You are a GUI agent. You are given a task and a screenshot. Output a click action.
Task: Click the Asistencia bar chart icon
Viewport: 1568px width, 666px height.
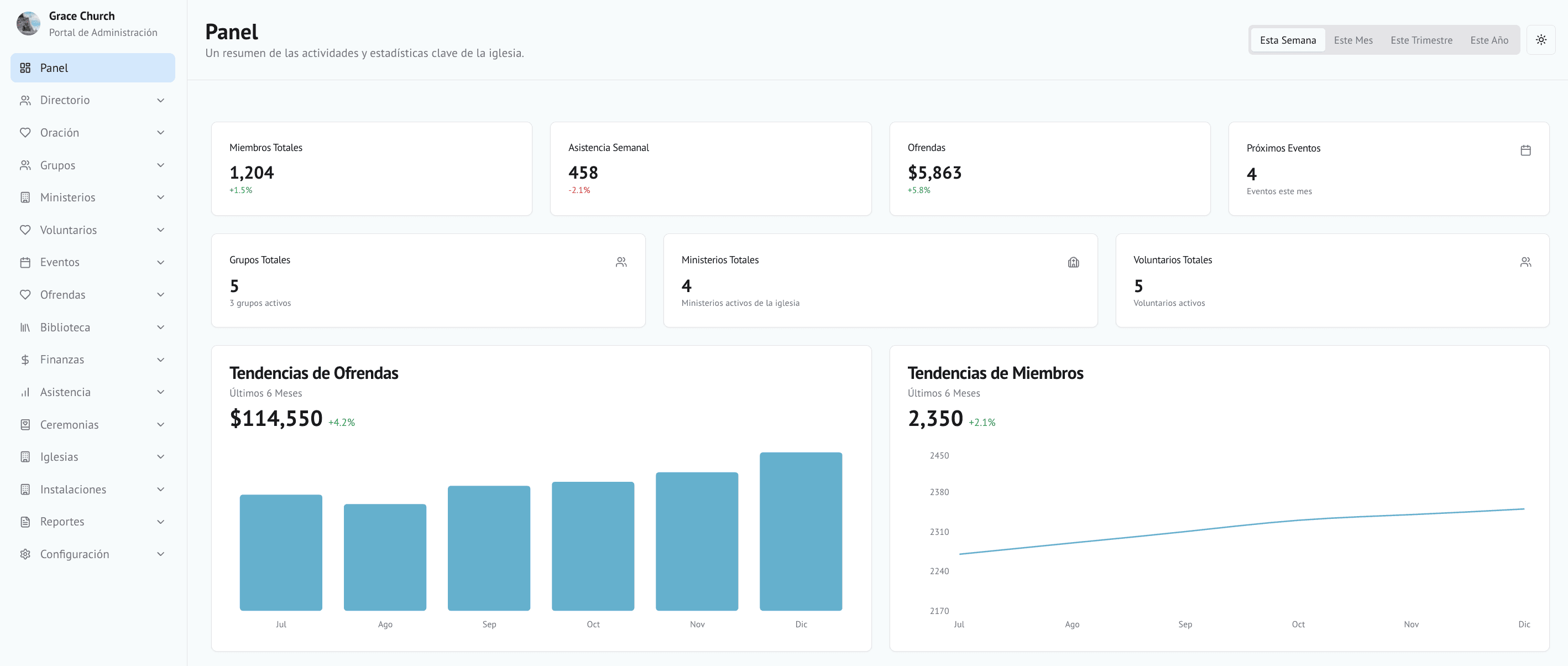tap(25, 392)
